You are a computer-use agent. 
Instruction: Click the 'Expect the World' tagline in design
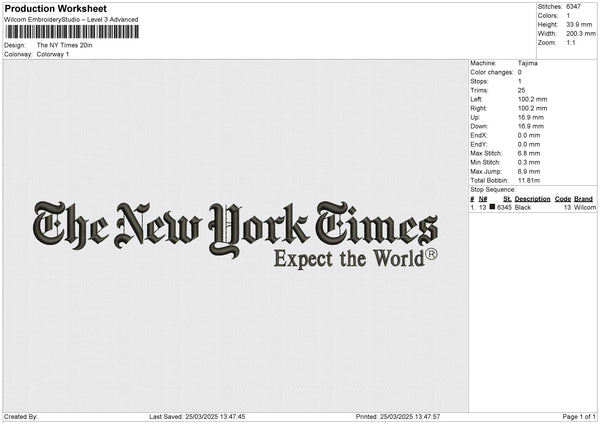coord(349,259)
